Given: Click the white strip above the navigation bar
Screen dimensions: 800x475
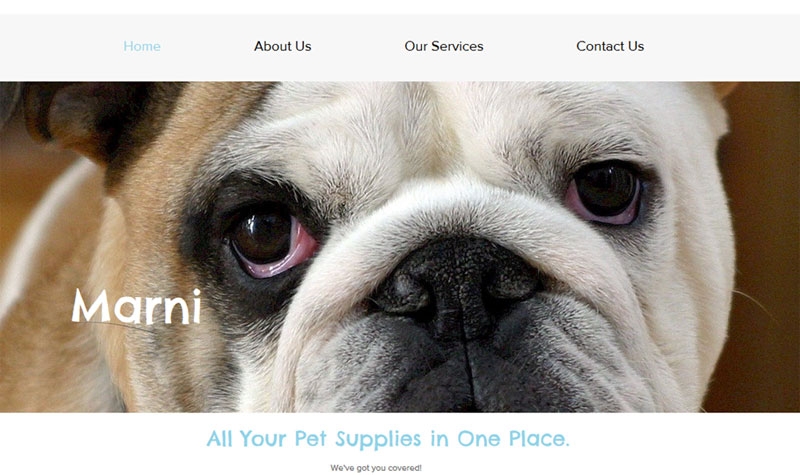Looking at the screenshot, I should 400,7.
